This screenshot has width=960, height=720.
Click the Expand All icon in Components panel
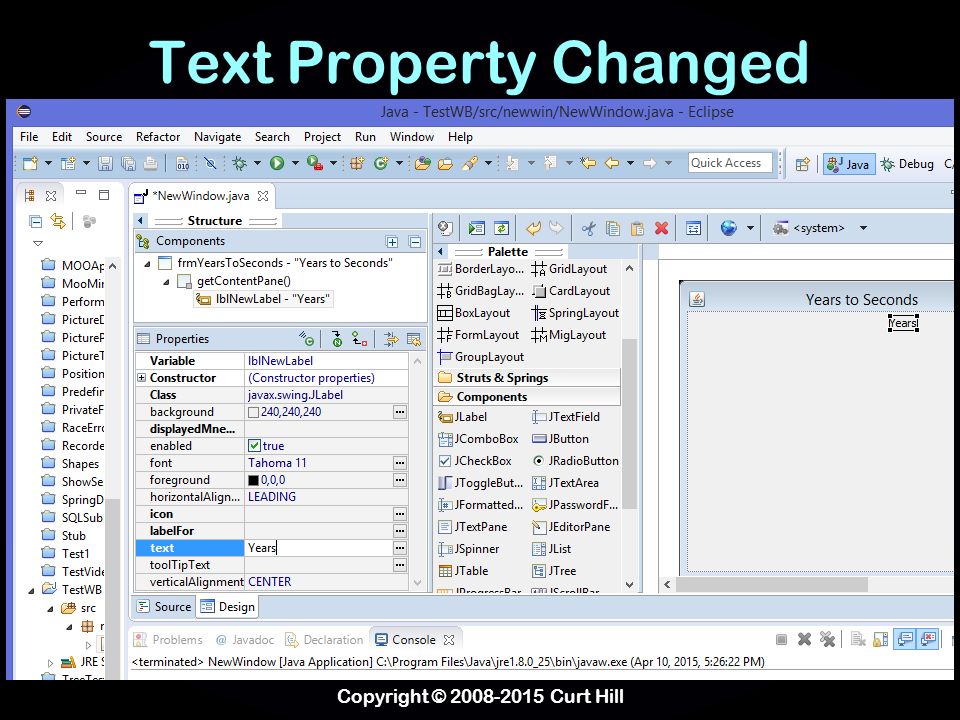[392, 242]
